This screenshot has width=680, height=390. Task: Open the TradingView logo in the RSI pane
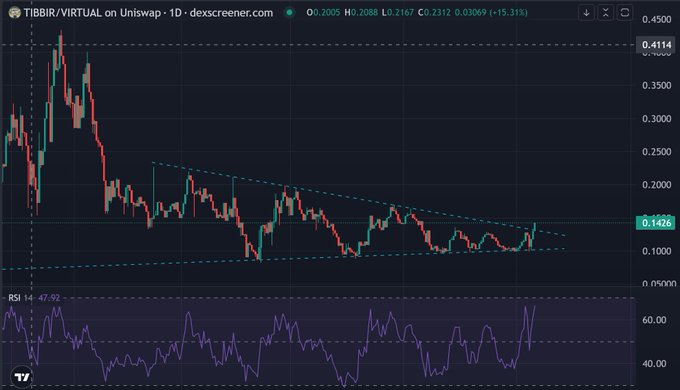coord(22,377)
